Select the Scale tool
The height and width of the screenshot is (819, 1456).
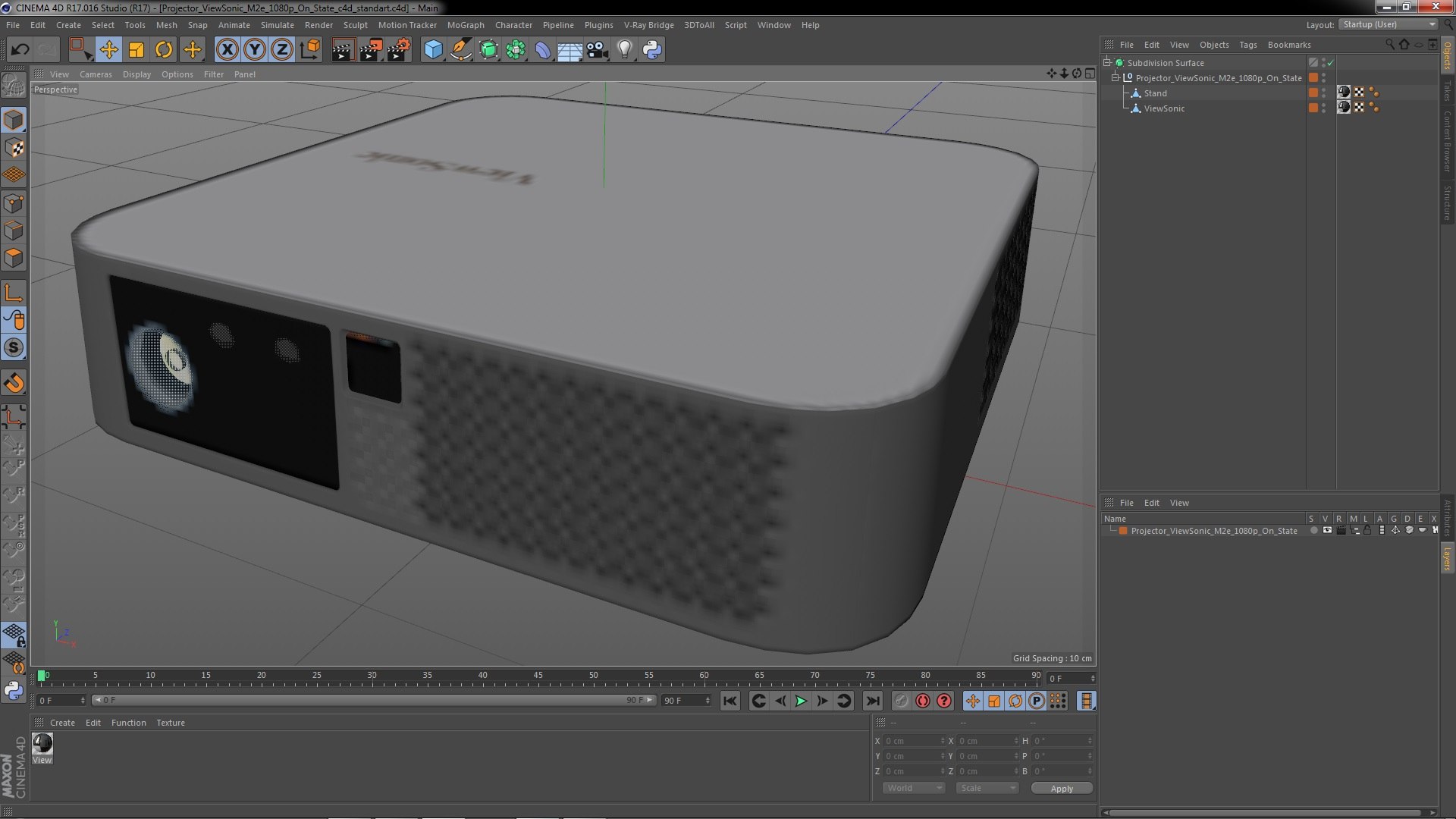[136, 50]
